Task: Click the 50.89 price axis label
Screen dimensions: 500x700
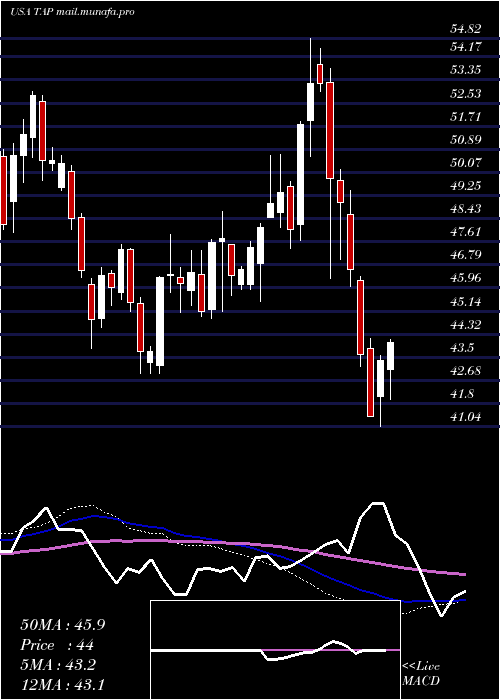Action: point(466,140)
